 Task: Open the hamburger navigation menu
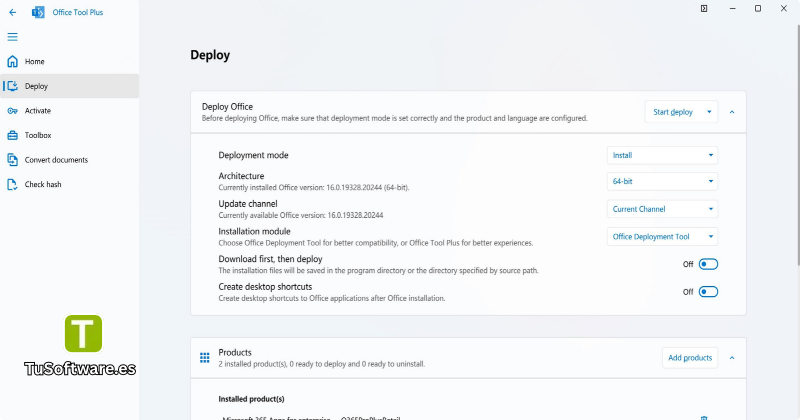click(x=13, y=37)
